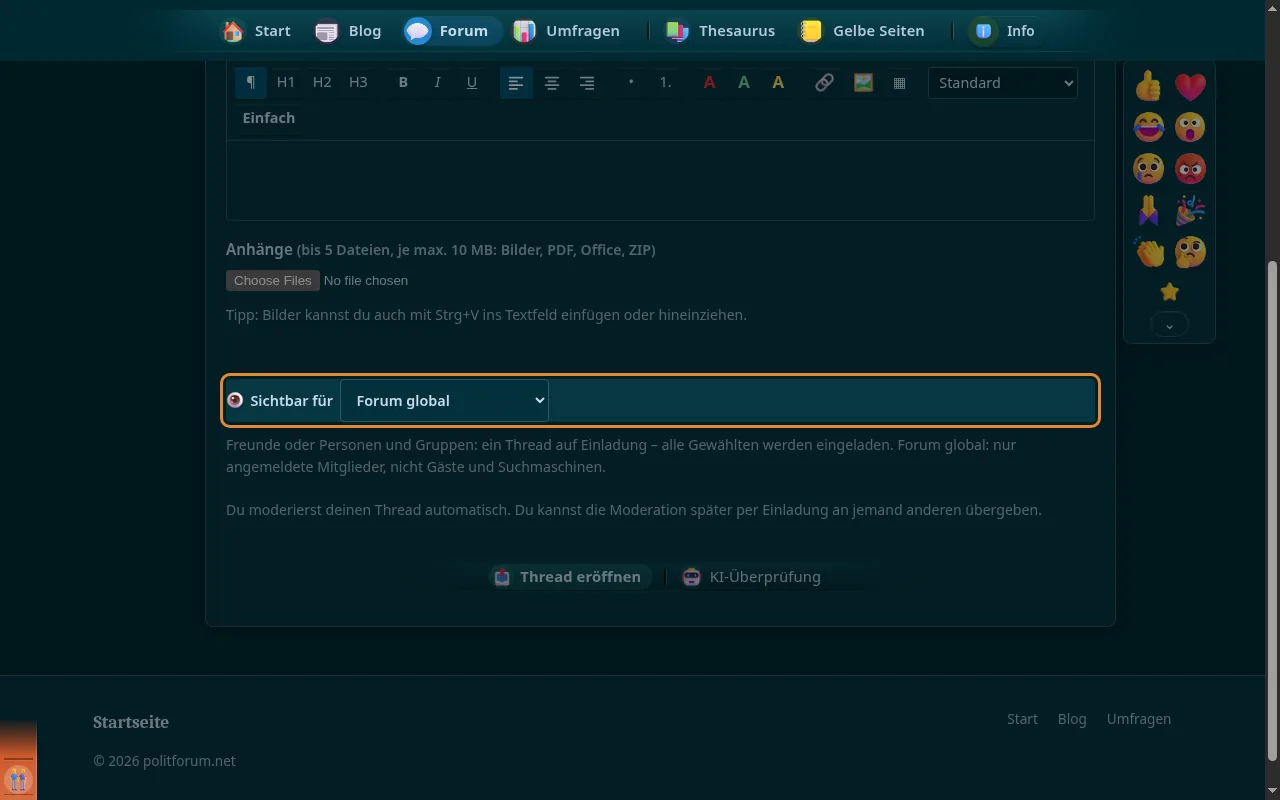
Task: Apply H3 heading format
Action: pyautogui.click(x=358, y=83)
